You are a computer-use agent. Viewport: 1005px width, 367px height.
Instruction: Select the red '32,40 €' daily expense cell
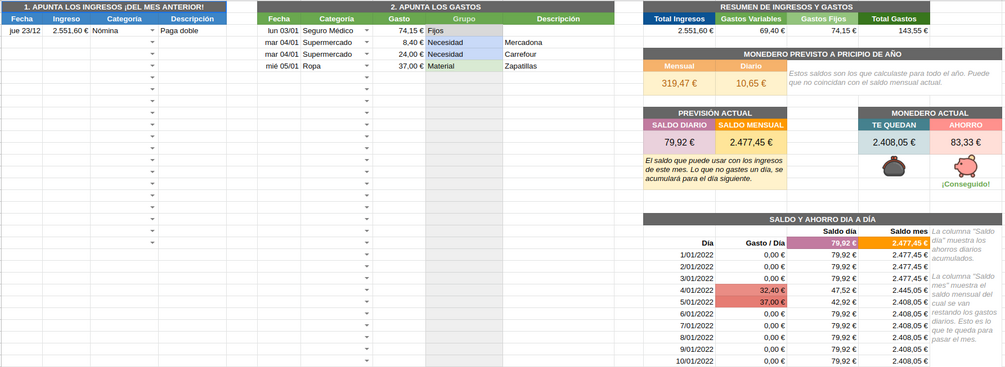point(751,290)
